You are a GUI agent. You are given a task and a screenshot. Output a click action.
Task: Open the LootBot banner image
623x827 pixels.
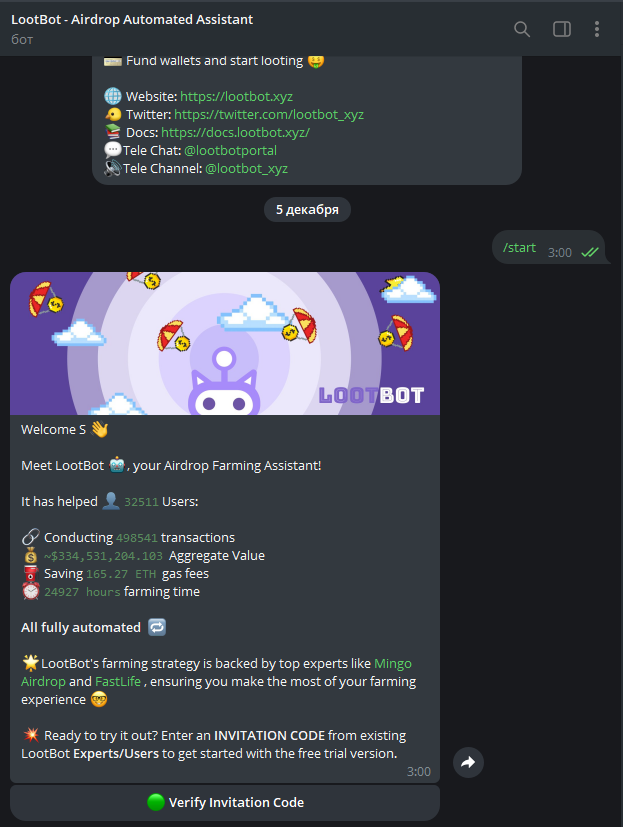tap(225, 343)
